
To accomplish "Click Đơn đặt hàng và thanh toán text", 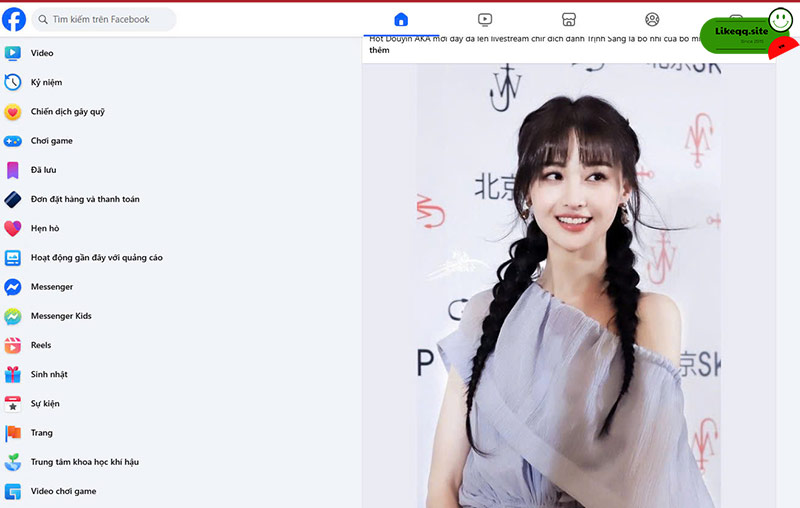I will pyautogui.click(x=85, y=199).
